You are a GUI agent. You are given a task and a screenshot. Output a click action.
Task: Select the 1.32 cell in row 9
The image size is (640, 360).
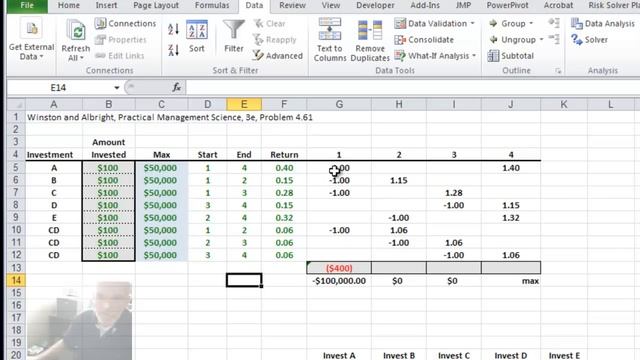511,218
